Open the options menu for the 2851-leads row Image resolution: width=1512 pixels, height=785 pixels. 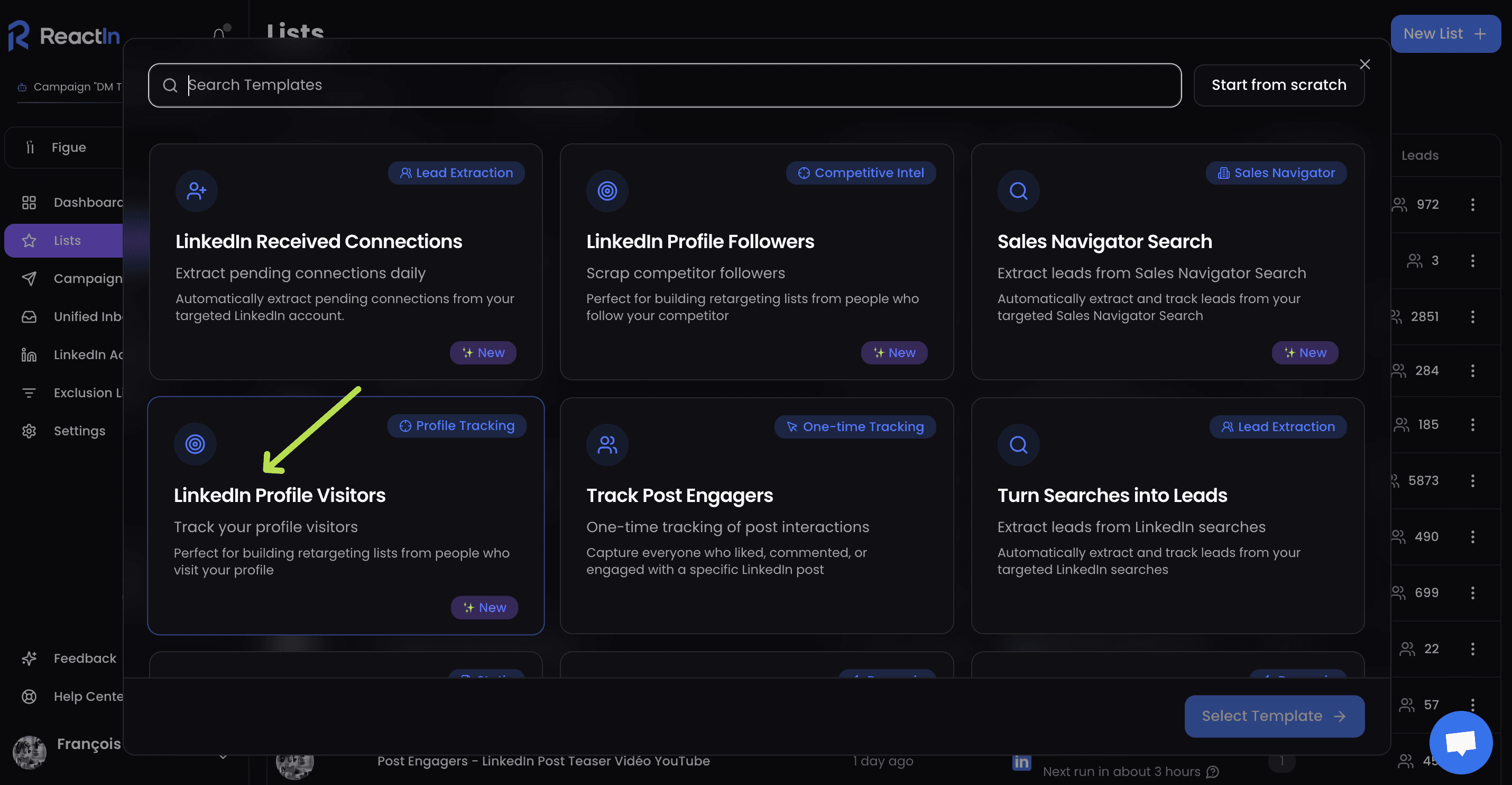[x=1472, y=317]
